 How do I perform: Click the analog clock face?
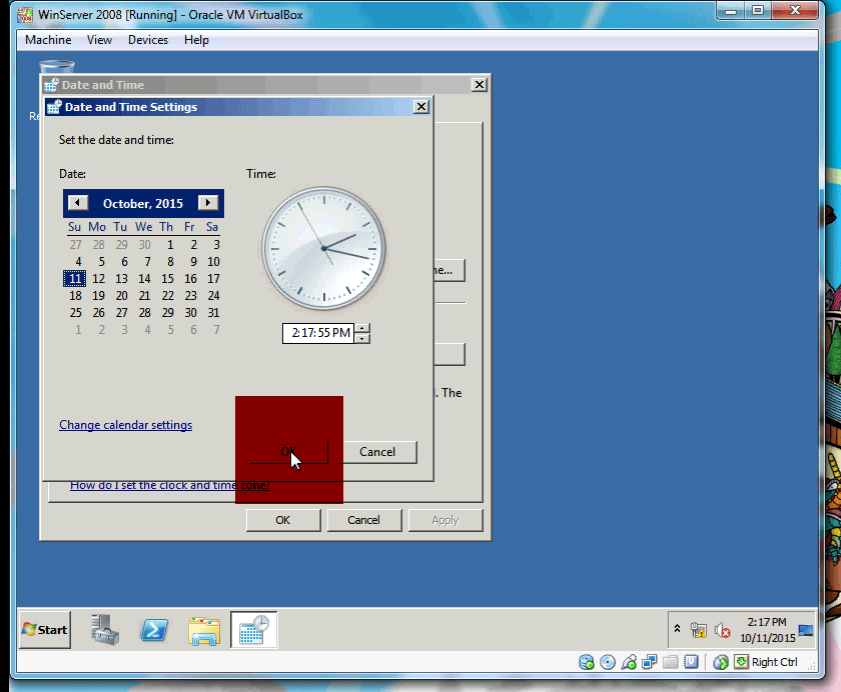pos(324,248)
